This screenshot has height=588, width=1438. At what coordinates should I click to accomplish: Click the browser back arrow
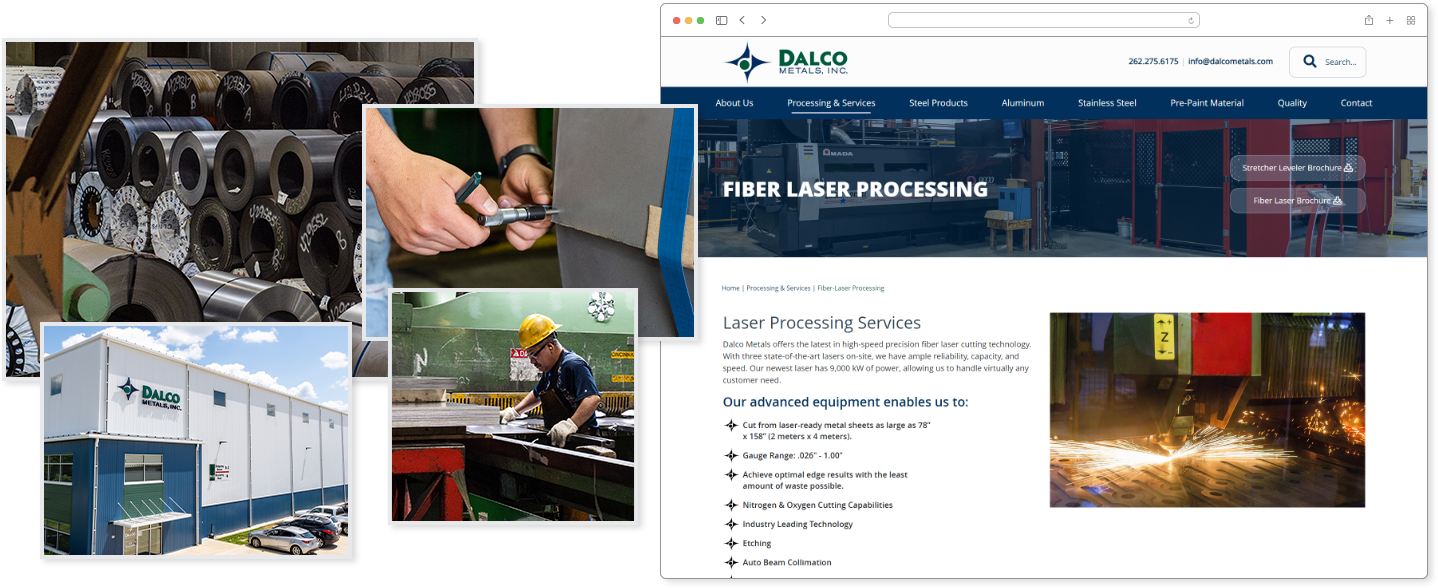pos(742,19)
